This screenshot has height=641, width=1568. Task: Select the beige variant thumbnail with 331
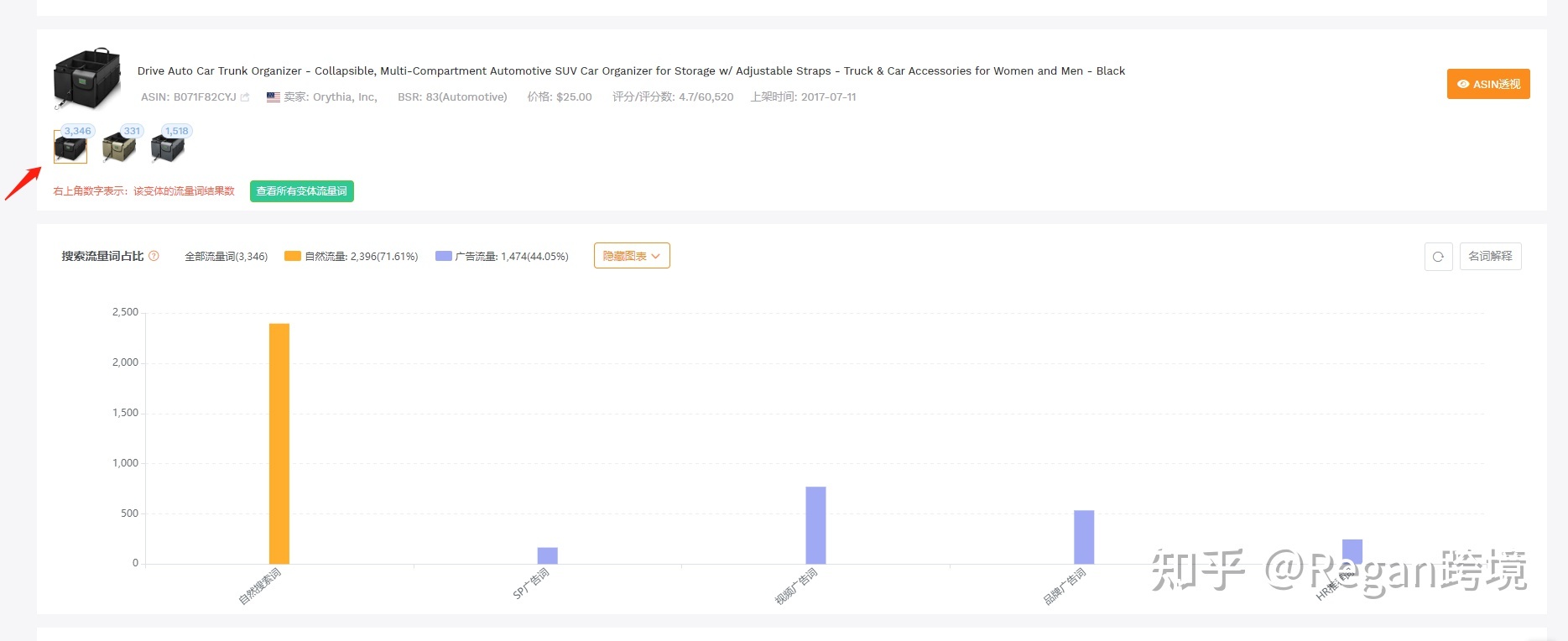(118, 149)
